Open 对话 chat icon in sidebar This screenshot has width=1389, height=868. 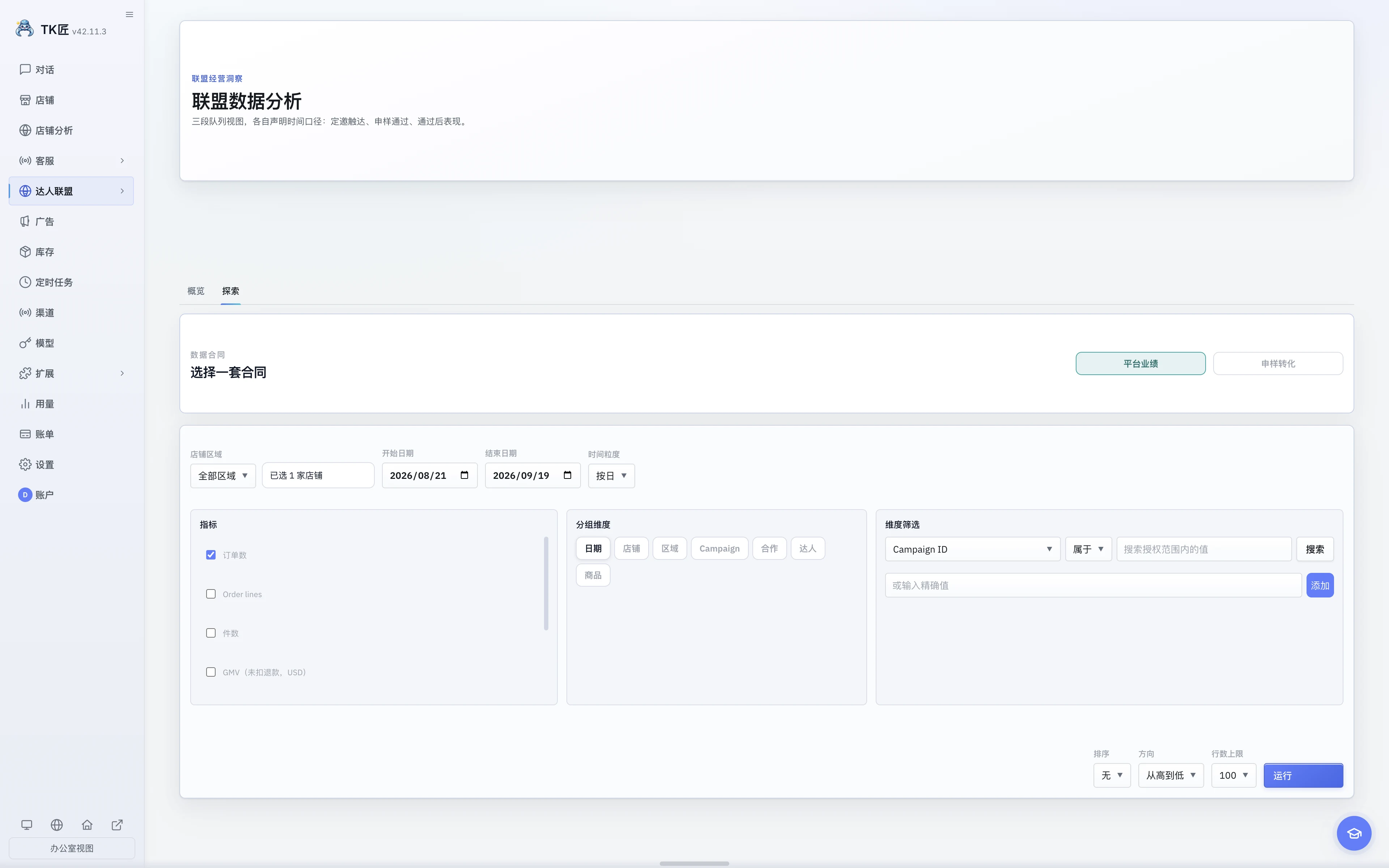point(25,69)
